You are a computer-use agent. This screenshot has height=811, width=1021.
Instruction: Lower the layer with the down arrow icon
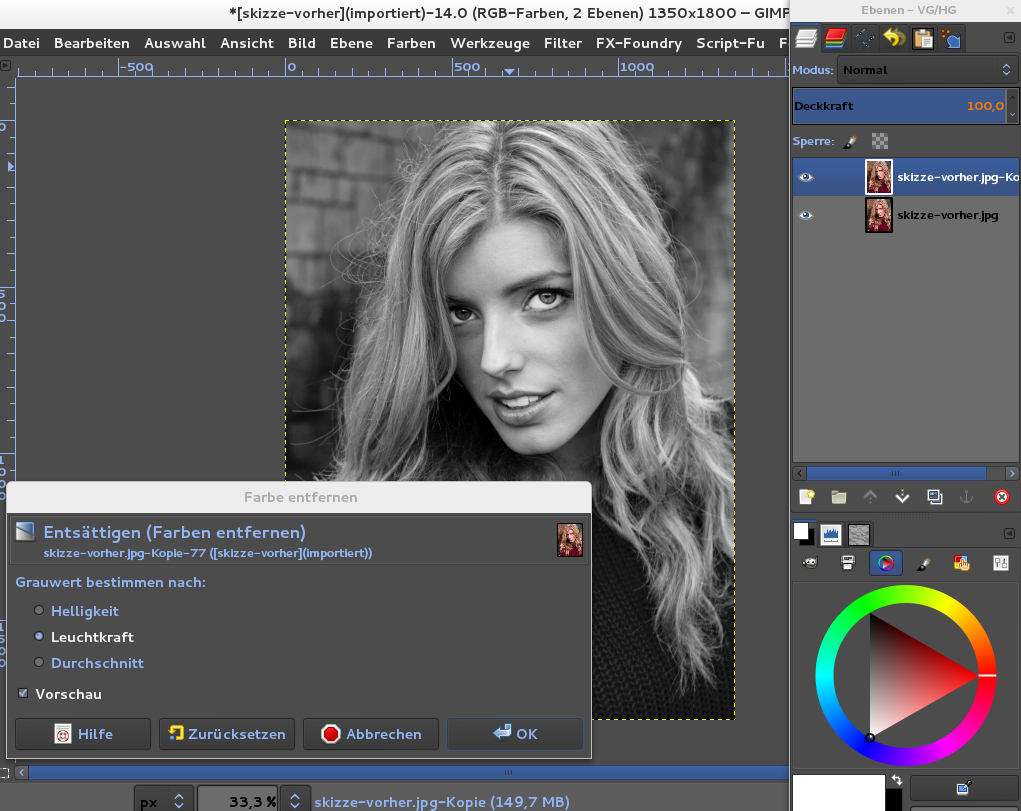click(902, 497)
